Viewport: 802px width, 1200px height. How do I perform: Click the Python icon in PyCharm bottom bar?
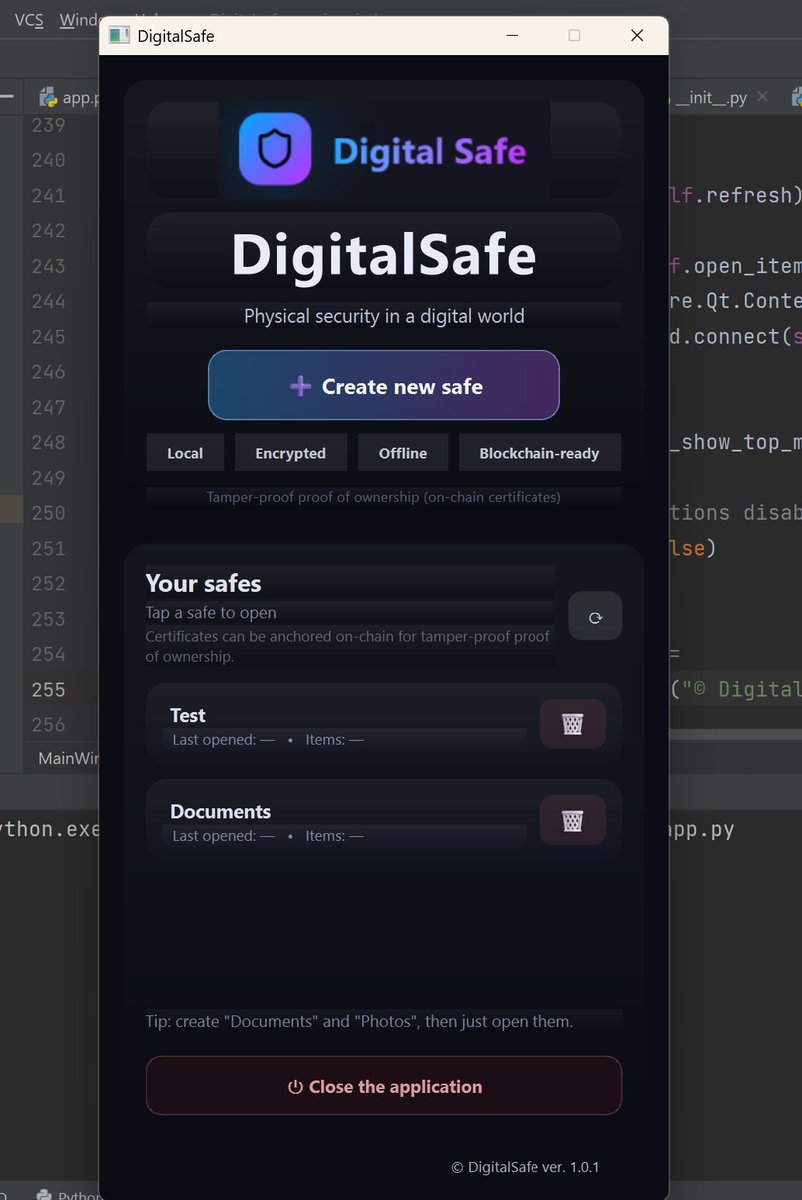[45, 1194]
